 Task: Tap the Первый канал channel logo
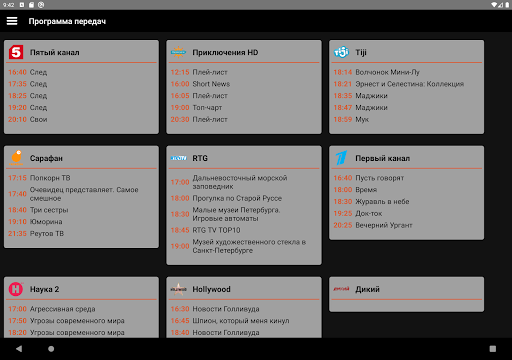point(341,158)
